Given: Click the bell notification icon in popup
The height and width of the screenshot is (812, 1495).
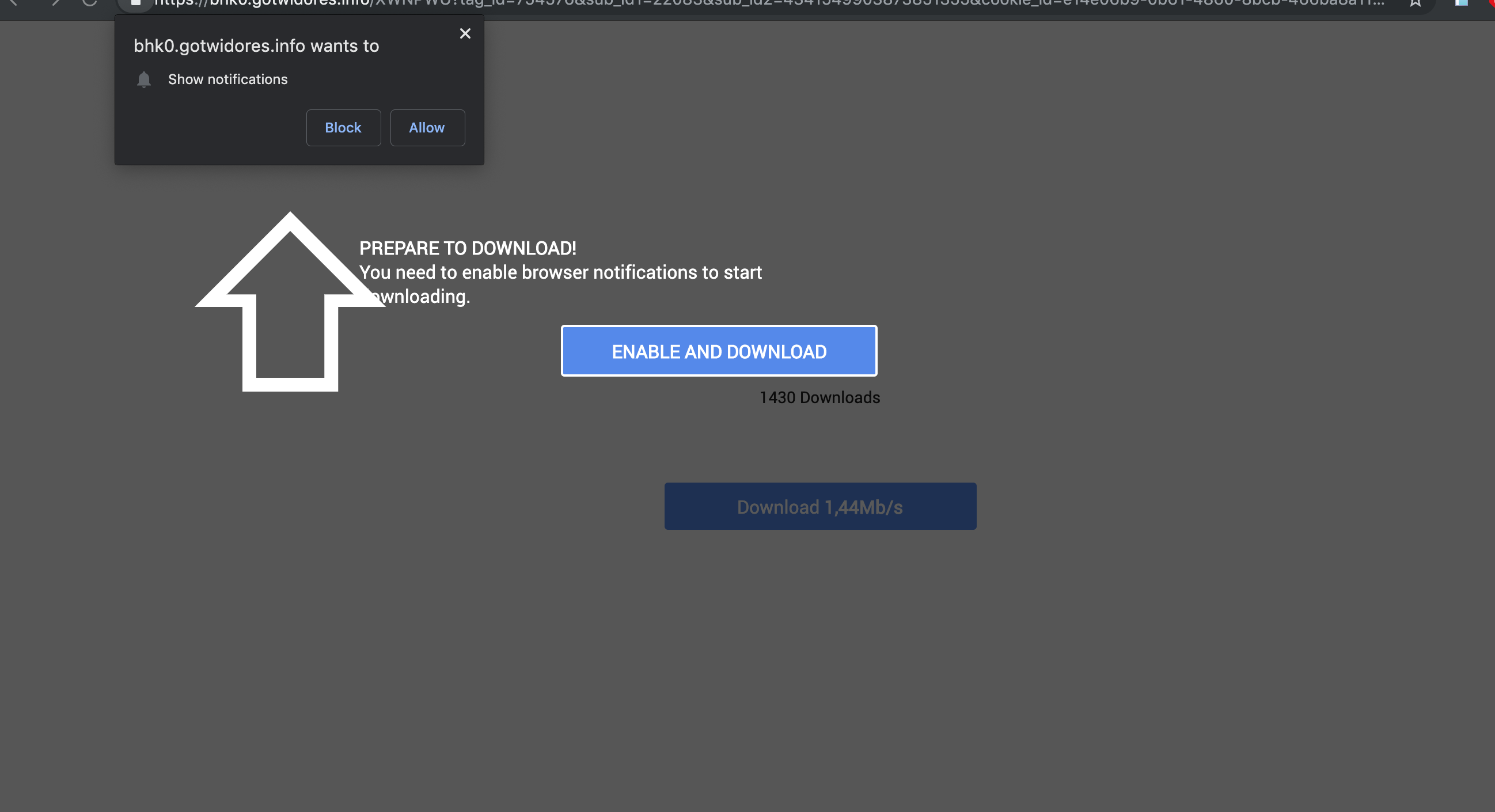Looking at the screenshot, I should 144,79.
